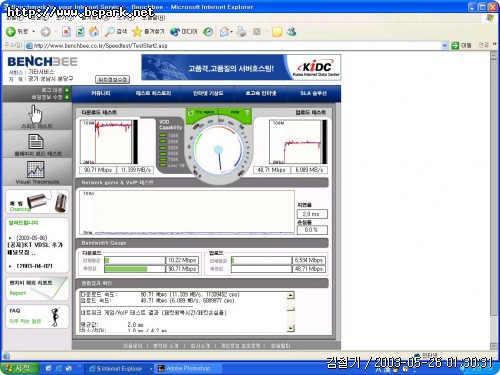500x375 pixels.
Task: Open the FAQ banner with figure icon
Action: (37, 316)
